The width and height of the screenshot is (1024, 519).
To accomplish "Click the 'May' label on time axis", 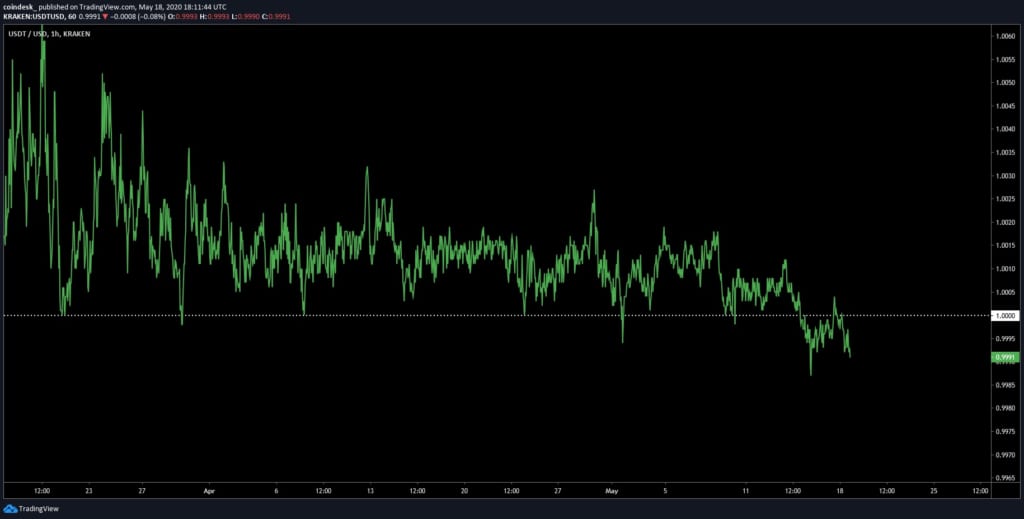I will 612,491.
